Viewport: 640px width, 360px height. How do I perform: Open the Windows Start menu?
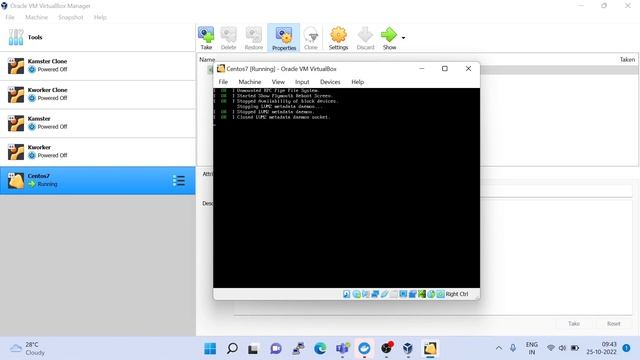(210, 349)
